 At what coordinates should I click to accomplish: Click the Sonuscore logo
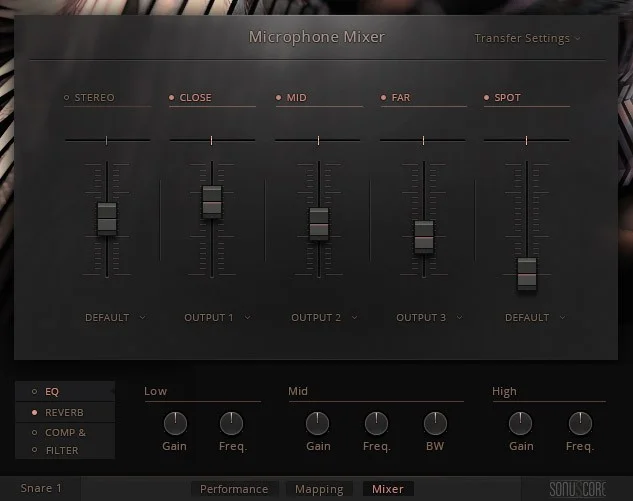click(x=578, y=489)
